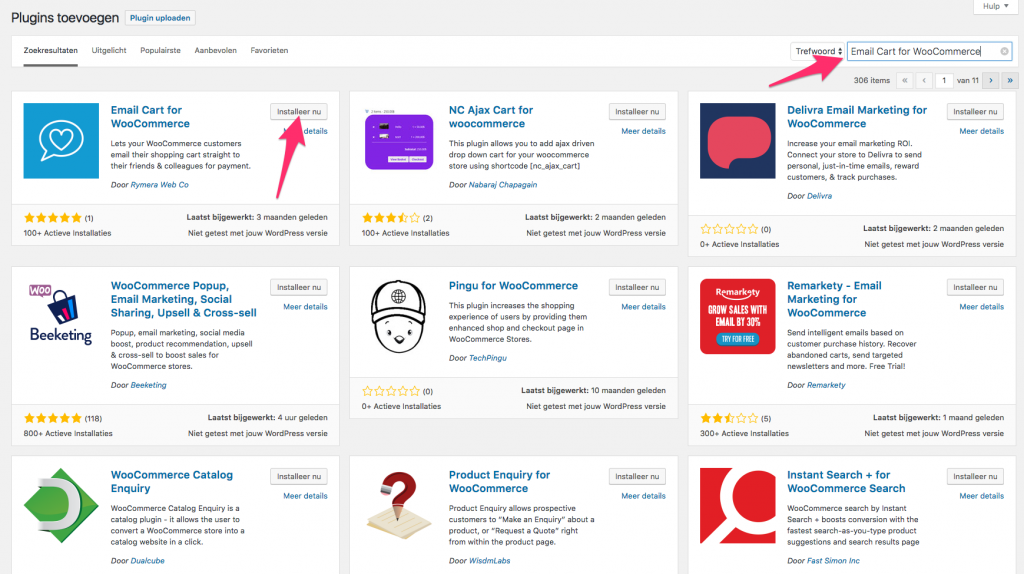Click the Remarkety plugin icon

(x=738, y=316)
